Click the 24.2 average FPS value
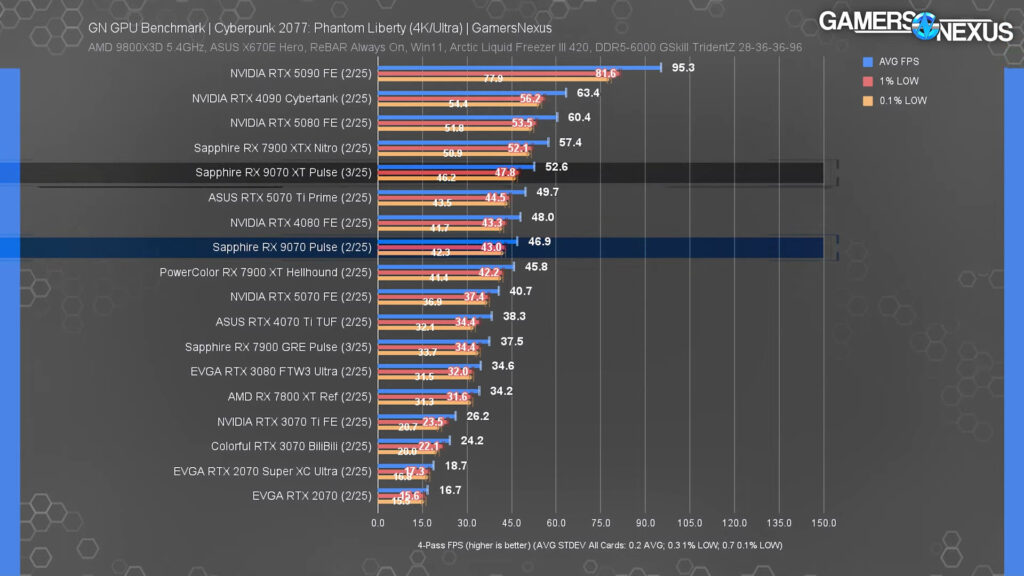1024x576 pixels. 472,441
